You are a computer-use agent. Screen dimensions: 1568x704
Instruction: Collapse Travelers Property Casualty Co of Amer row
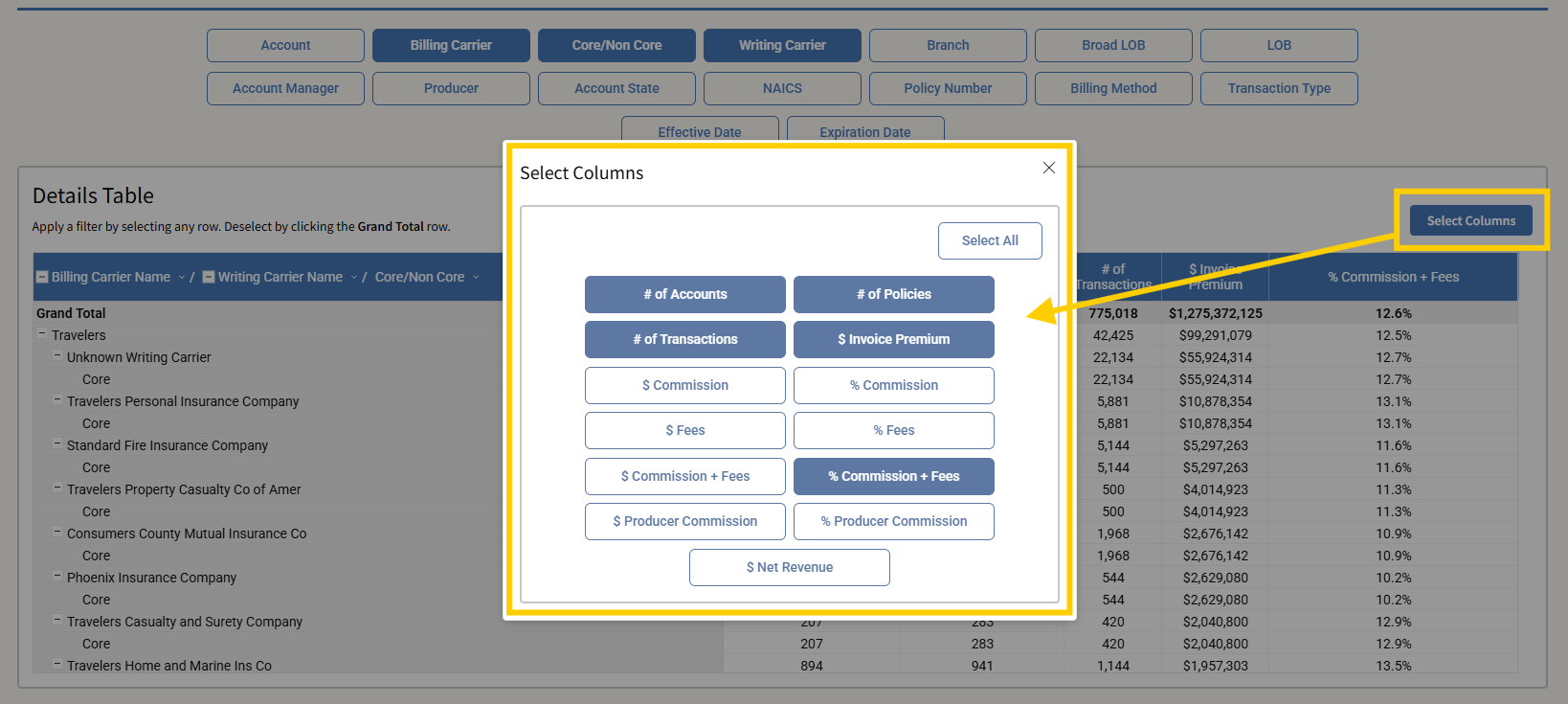pos(57,488)
